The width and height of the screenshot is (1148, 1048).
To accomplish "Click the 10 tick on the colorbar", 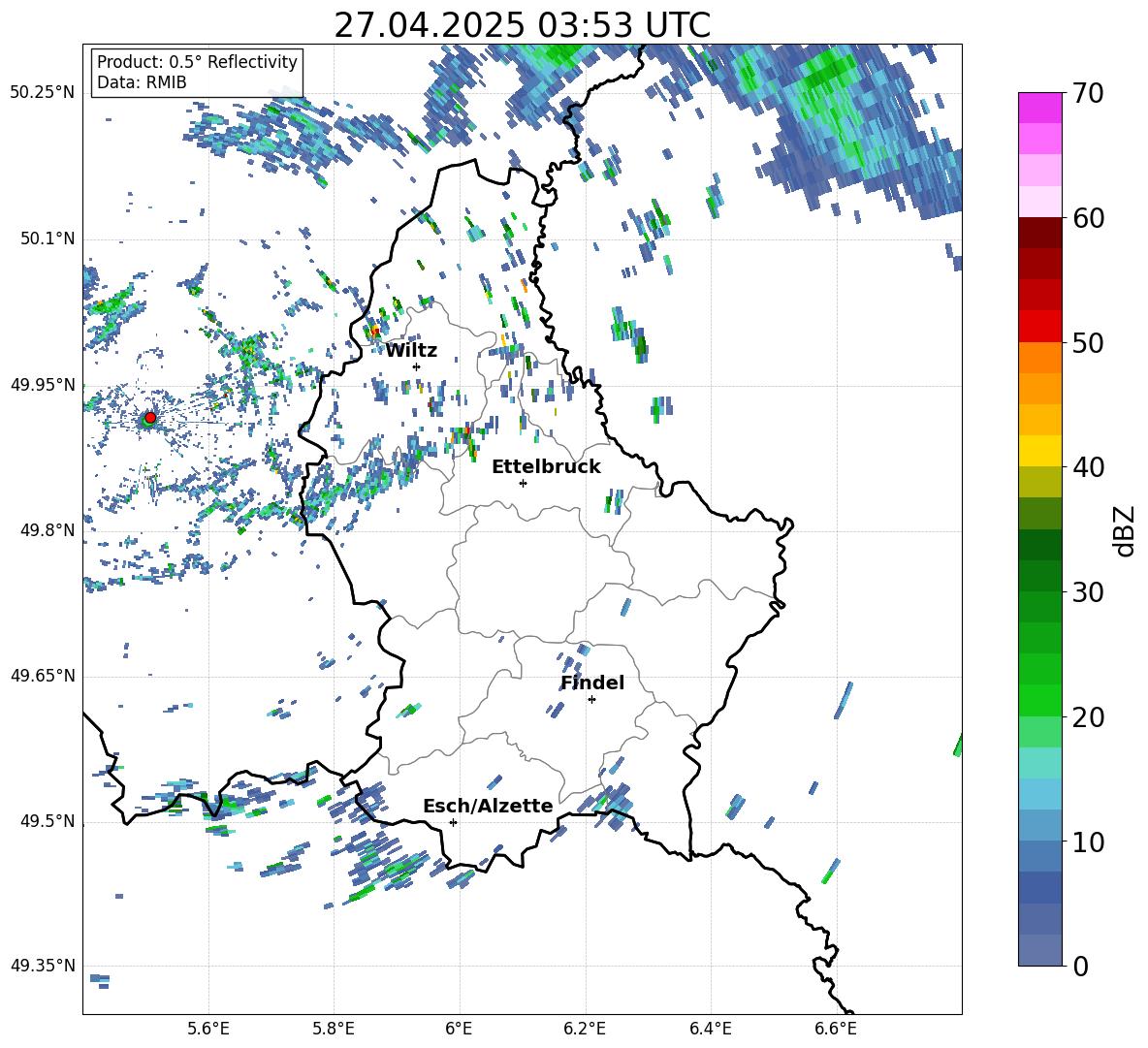I will click(1088, 842).
